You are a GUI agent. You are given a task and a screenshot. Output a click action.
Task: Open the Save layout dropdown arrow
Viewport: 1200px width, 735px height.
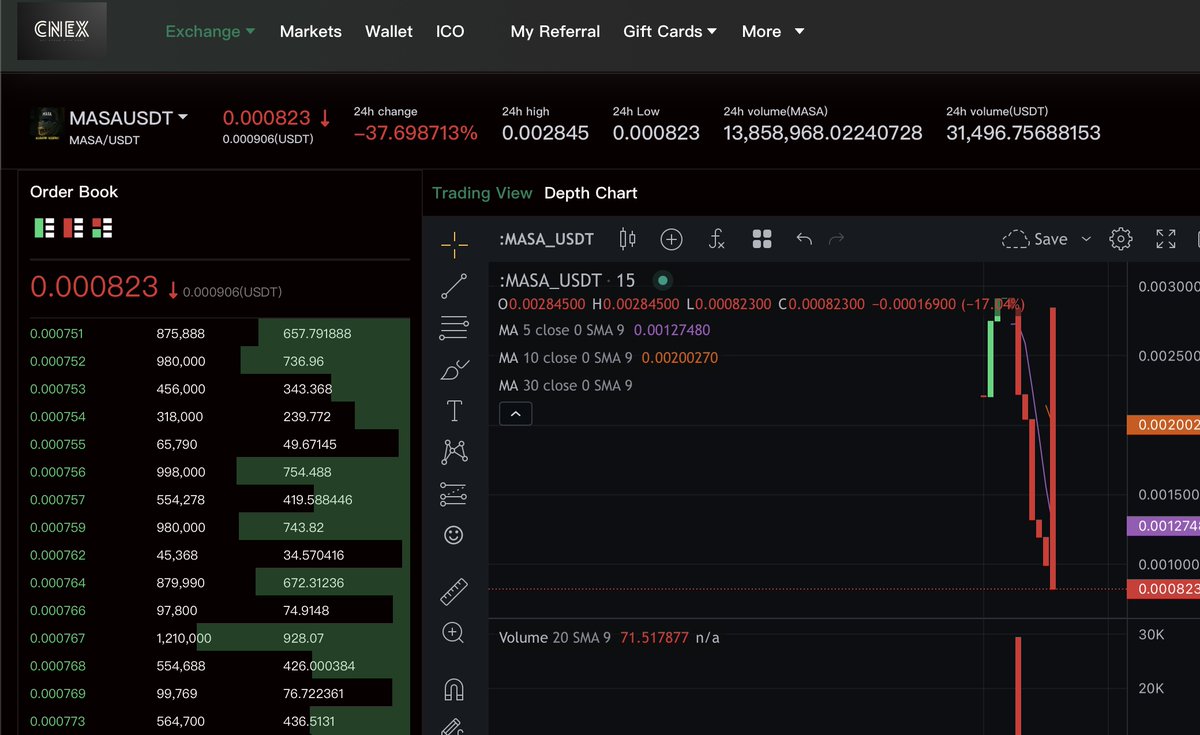[x=1086, y=239]
